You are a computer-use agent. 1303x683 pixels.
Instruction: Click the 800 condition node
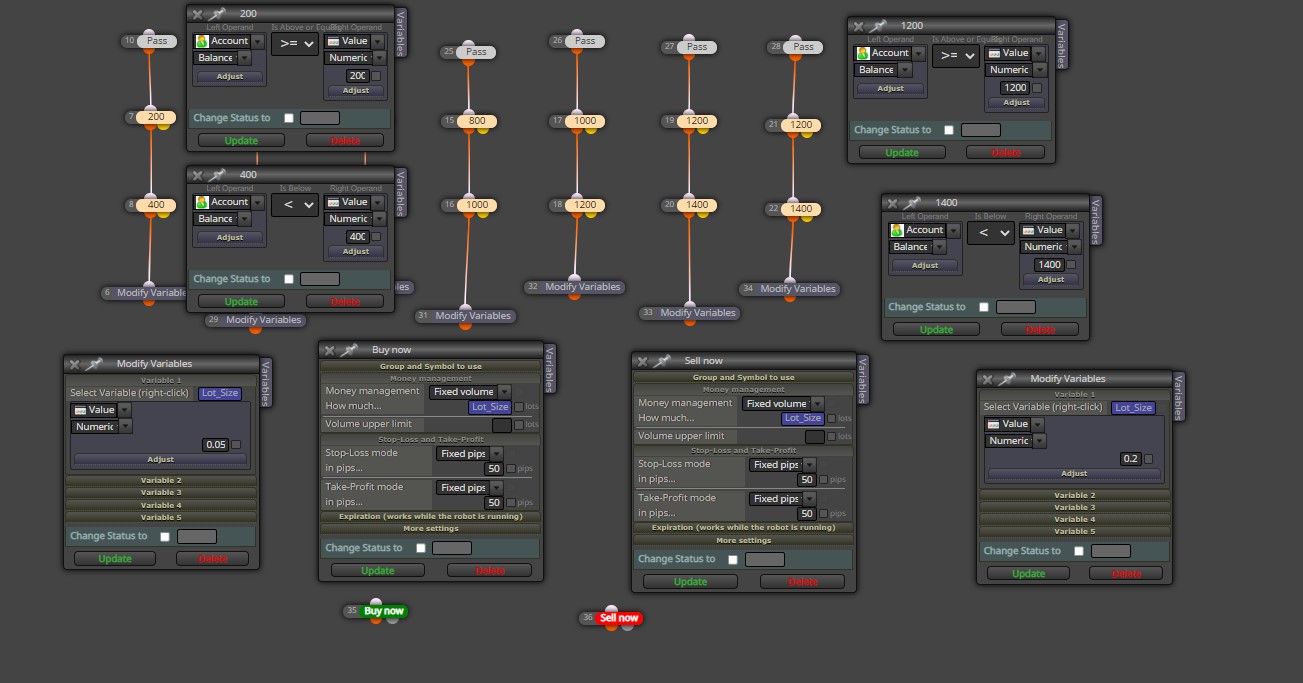click(x=477, y=121)
